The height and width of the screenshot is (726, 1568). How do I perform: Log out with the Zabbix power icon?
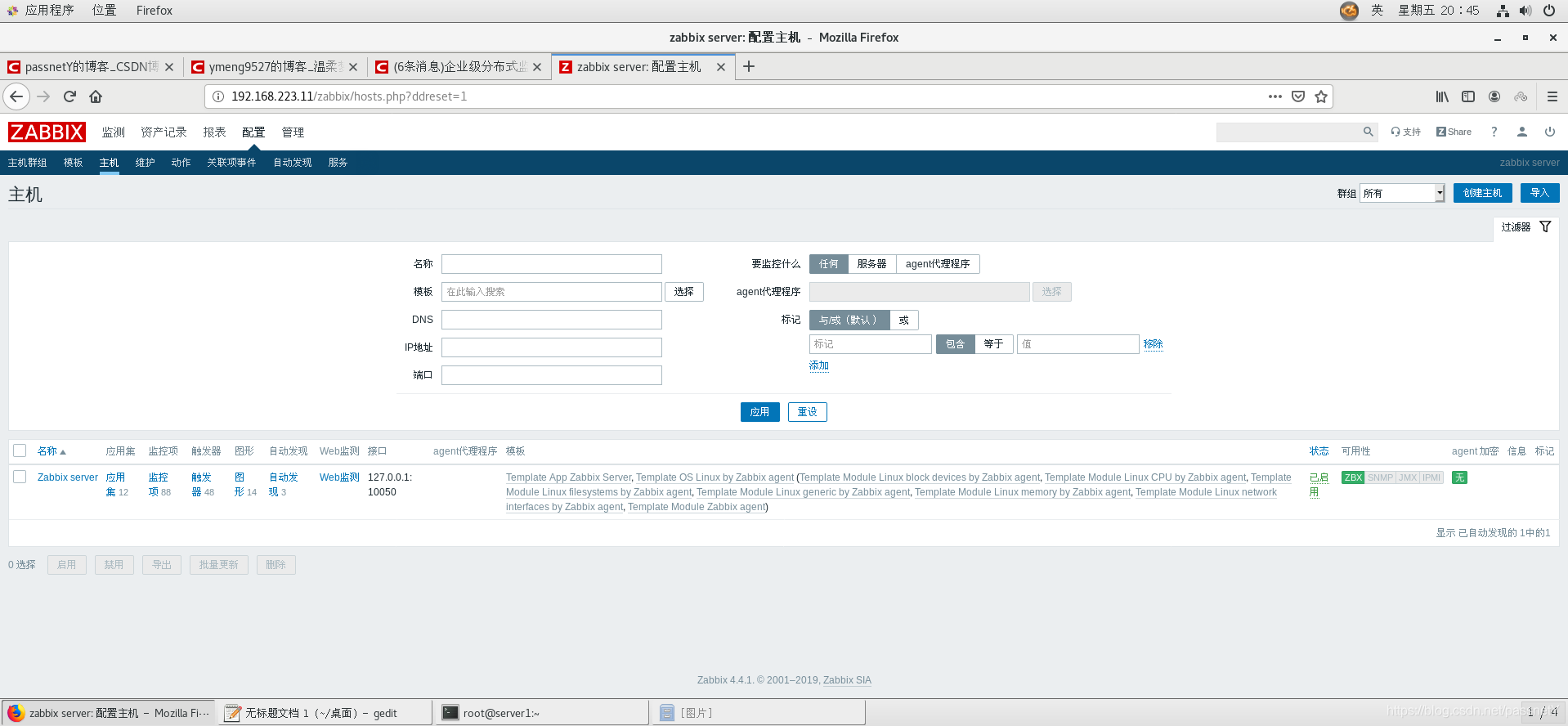1549,132
